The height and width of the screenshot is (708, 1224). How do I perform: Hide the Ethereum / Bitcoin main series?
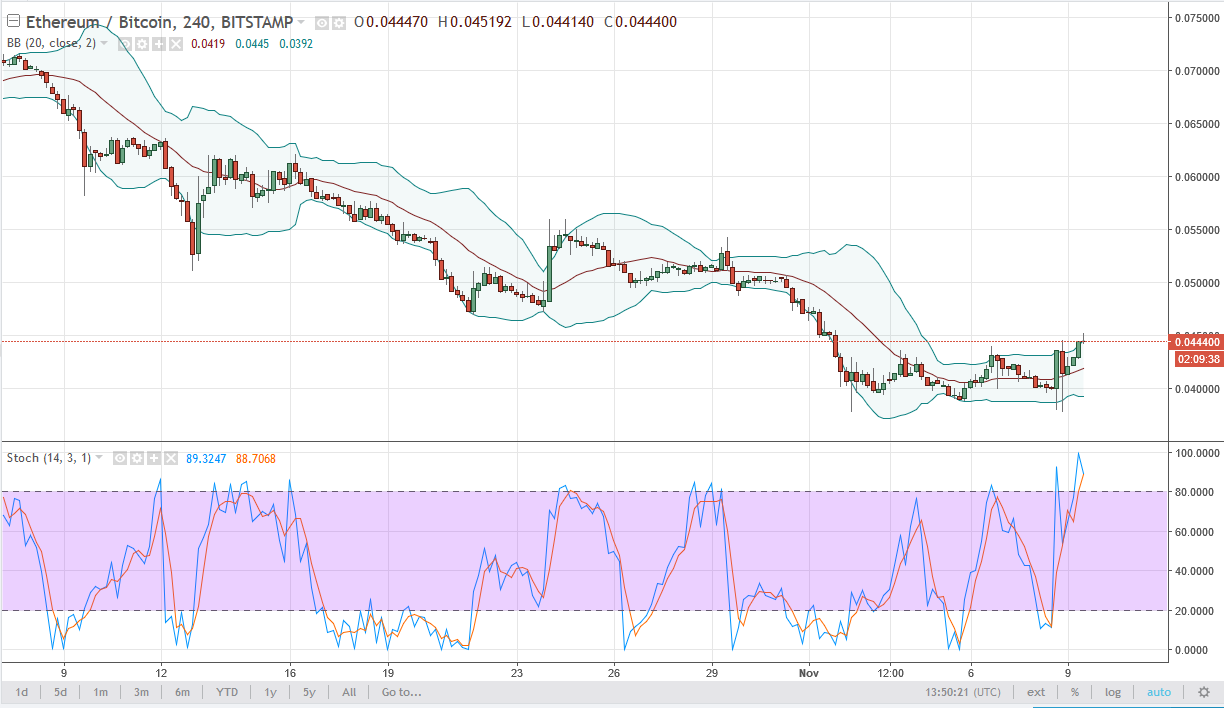(319, 22)
